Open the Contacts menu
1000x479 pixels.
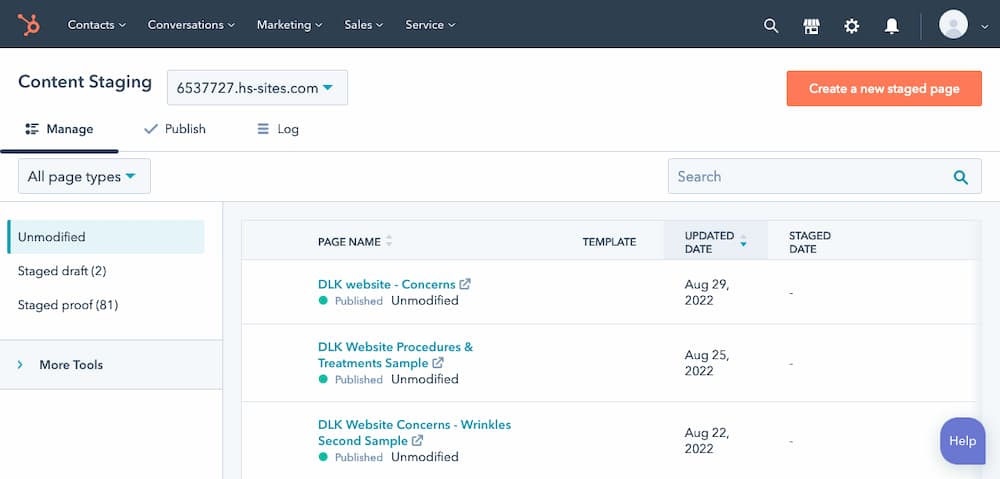pos(97,25)
